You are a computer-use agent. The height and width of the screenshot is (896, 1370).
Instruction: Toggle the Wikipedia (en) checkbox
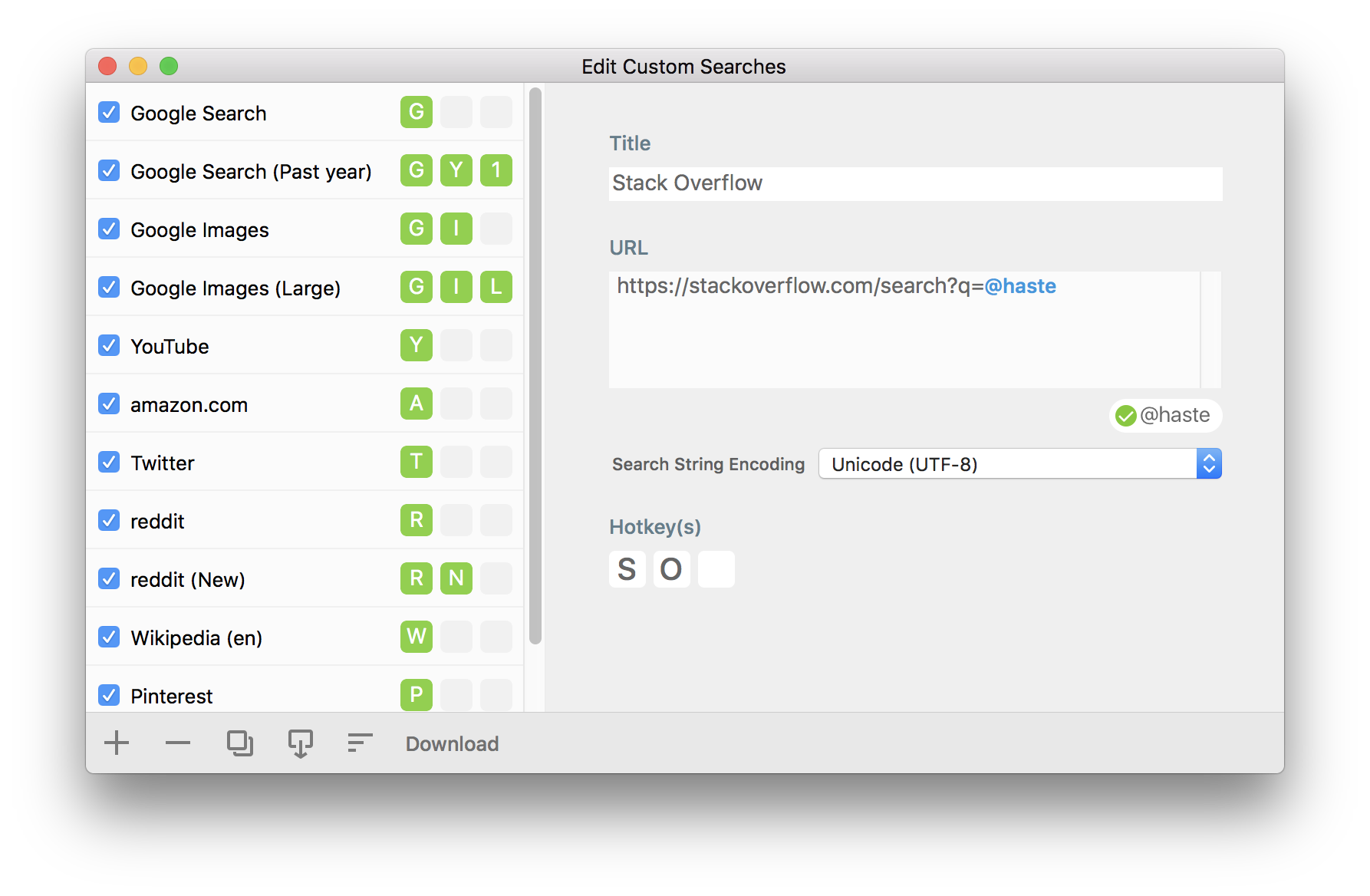(x=109, y=637)
